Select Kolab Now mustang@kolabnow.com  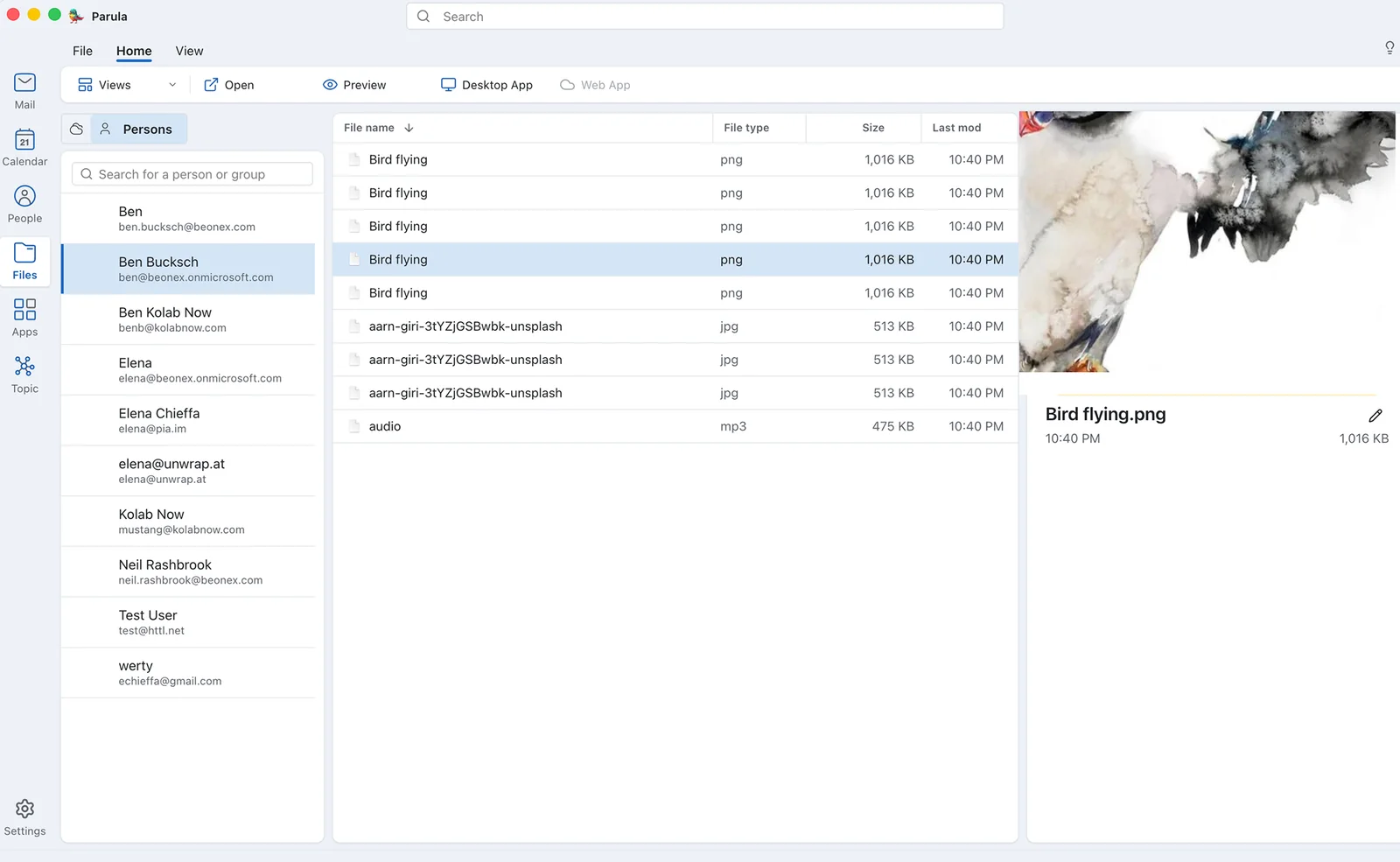click(188, 522)
